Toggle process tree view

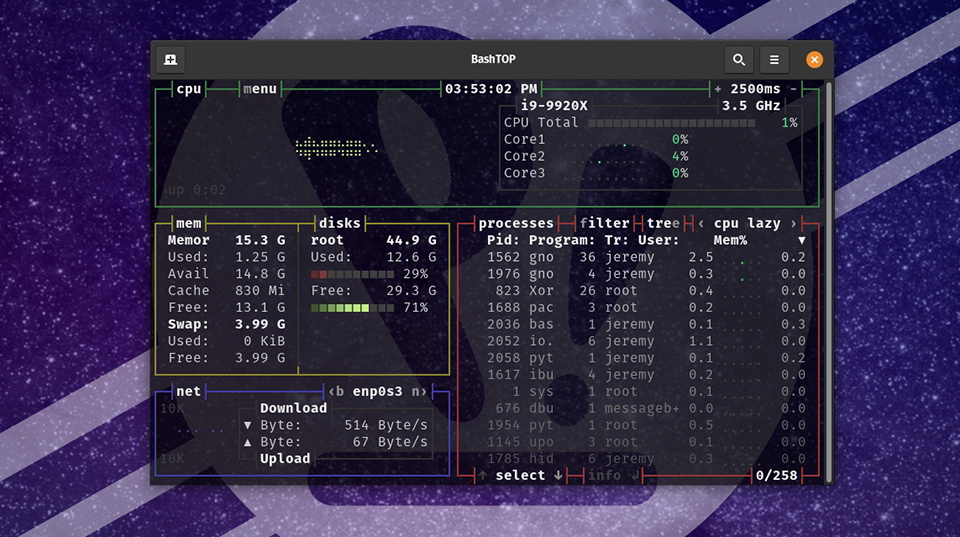point(663,223)
